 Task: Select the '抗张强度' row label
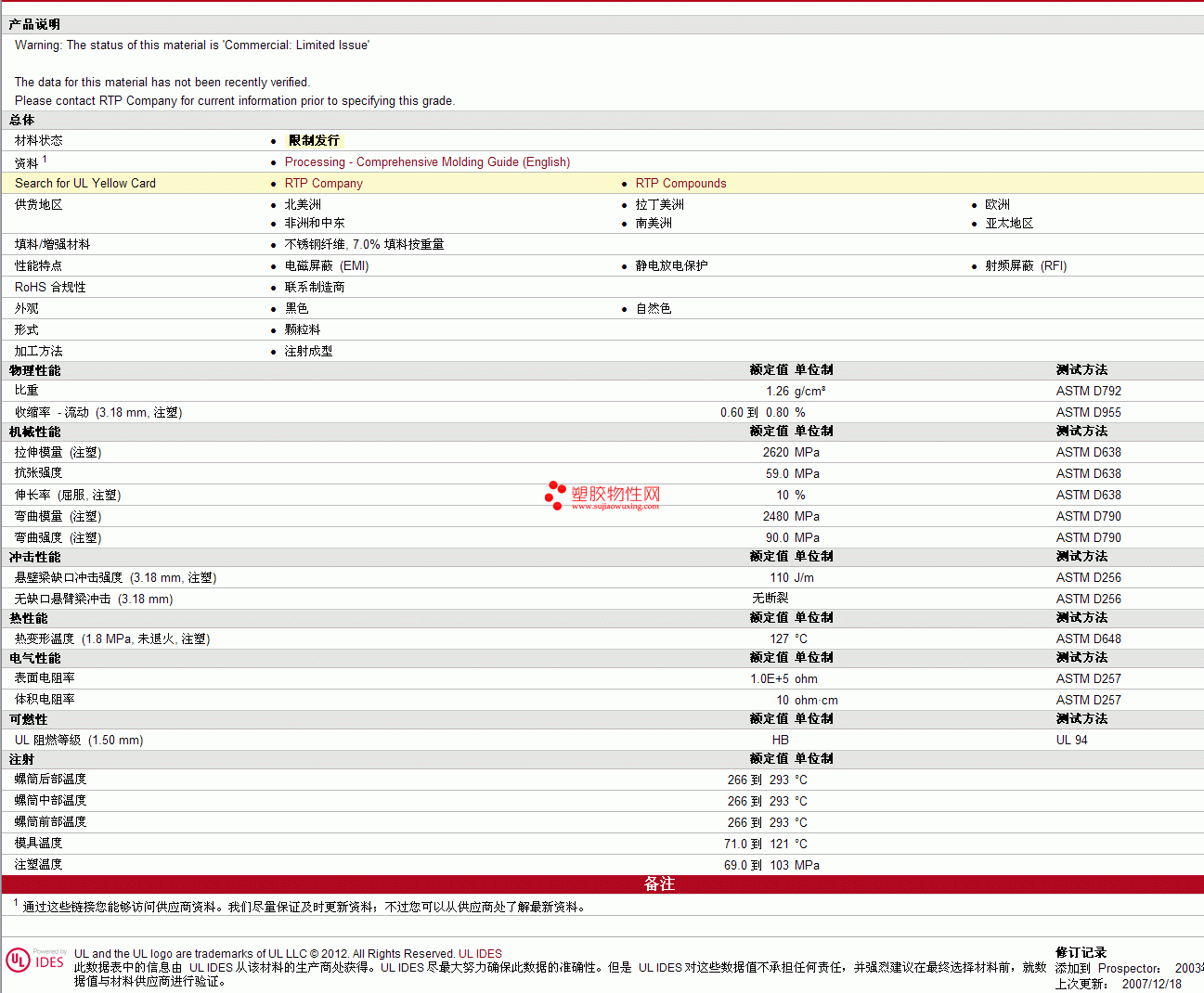pos(38,473)
